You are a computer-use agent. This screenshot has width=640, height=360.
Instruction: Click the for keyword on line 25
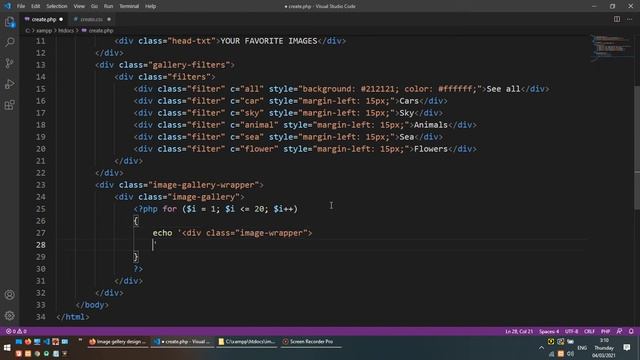pos(170,209)
